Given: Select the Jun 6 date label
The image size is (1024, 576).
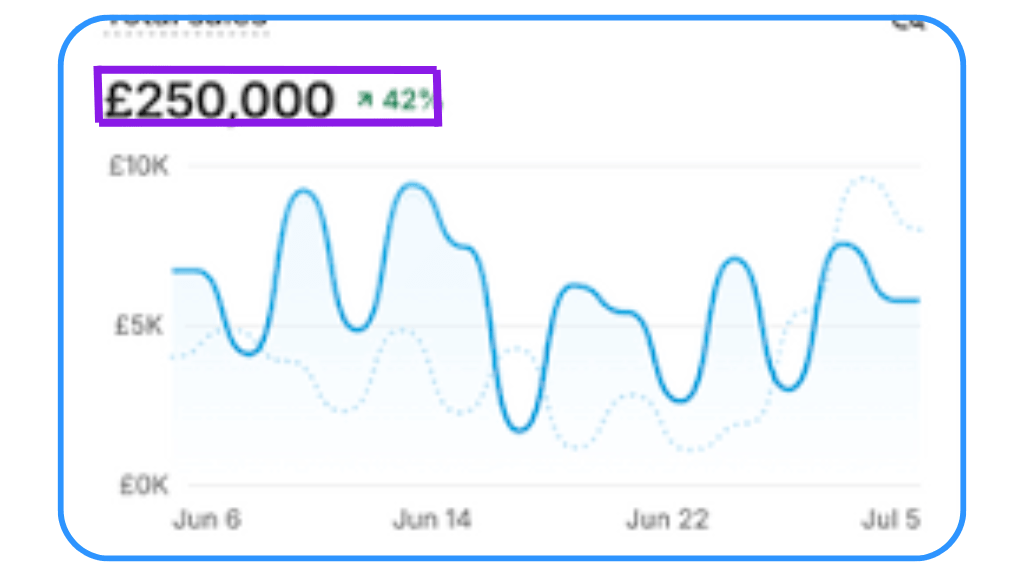Looking at the screenshot, I should (207, 520).
